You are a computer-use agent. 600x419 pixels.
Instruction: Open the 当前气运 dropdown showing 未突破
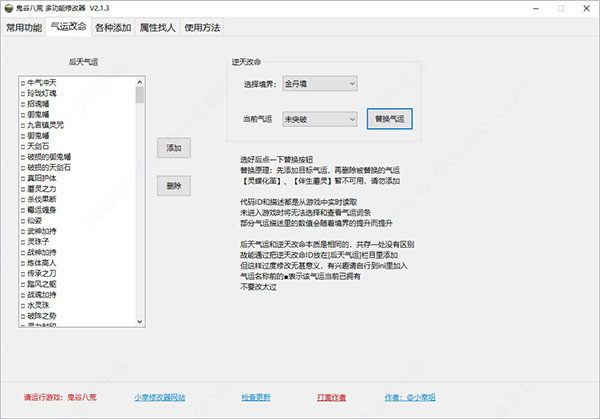coord(320,119)
